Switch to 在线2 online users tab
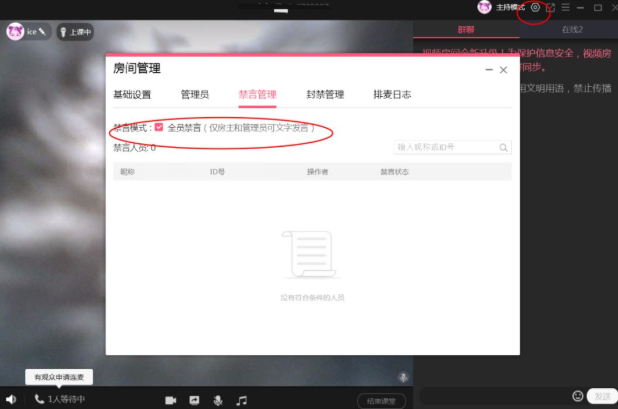Viewport: 618px width, 409px height. (x=572, y=30)
